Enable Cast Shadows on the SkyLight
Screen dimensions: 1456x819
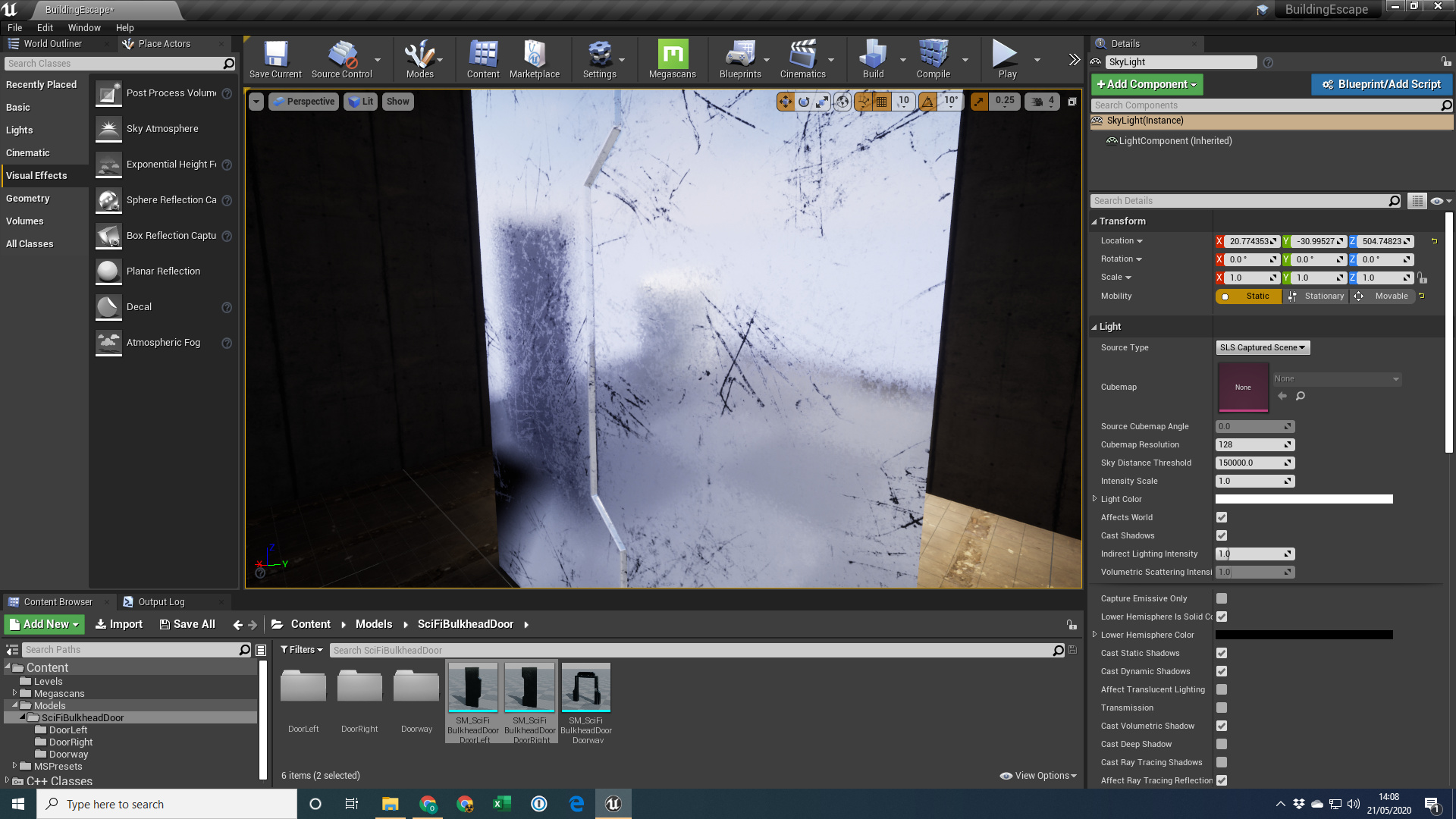[x=1221, y=535]
